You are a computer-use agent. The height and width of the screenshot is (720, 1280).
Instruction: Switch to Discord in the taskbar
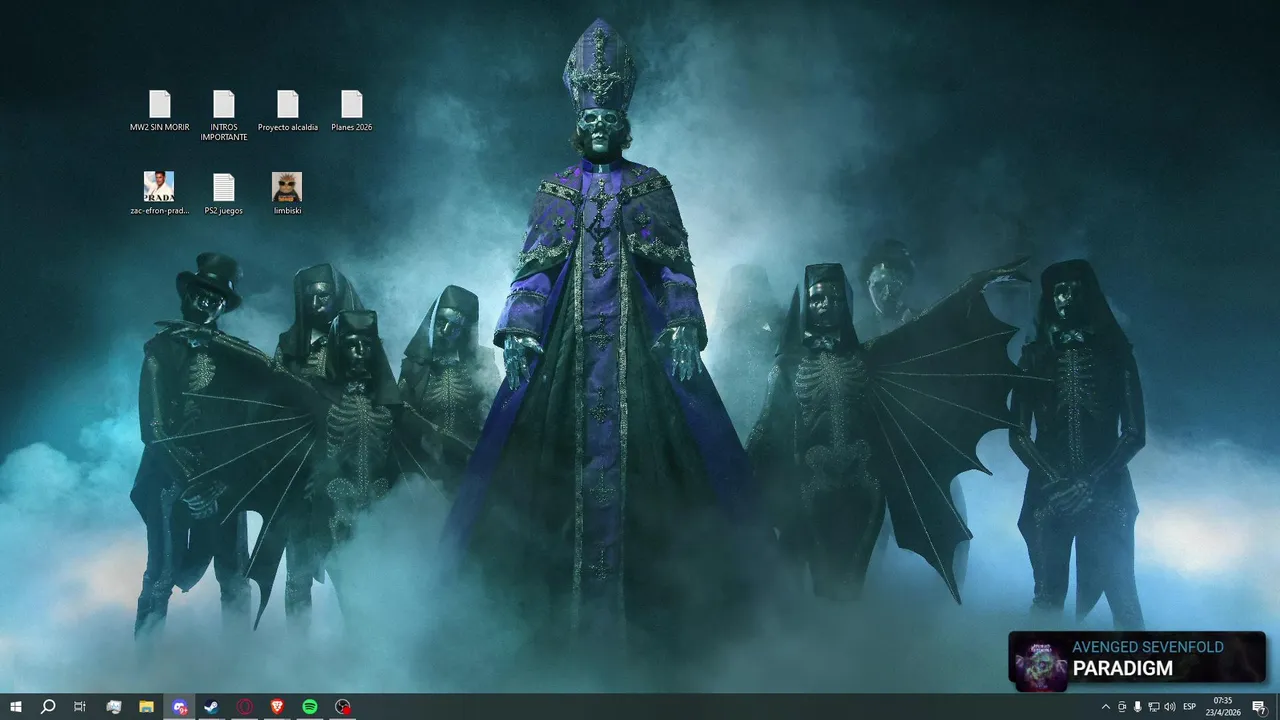coord(179,707)
